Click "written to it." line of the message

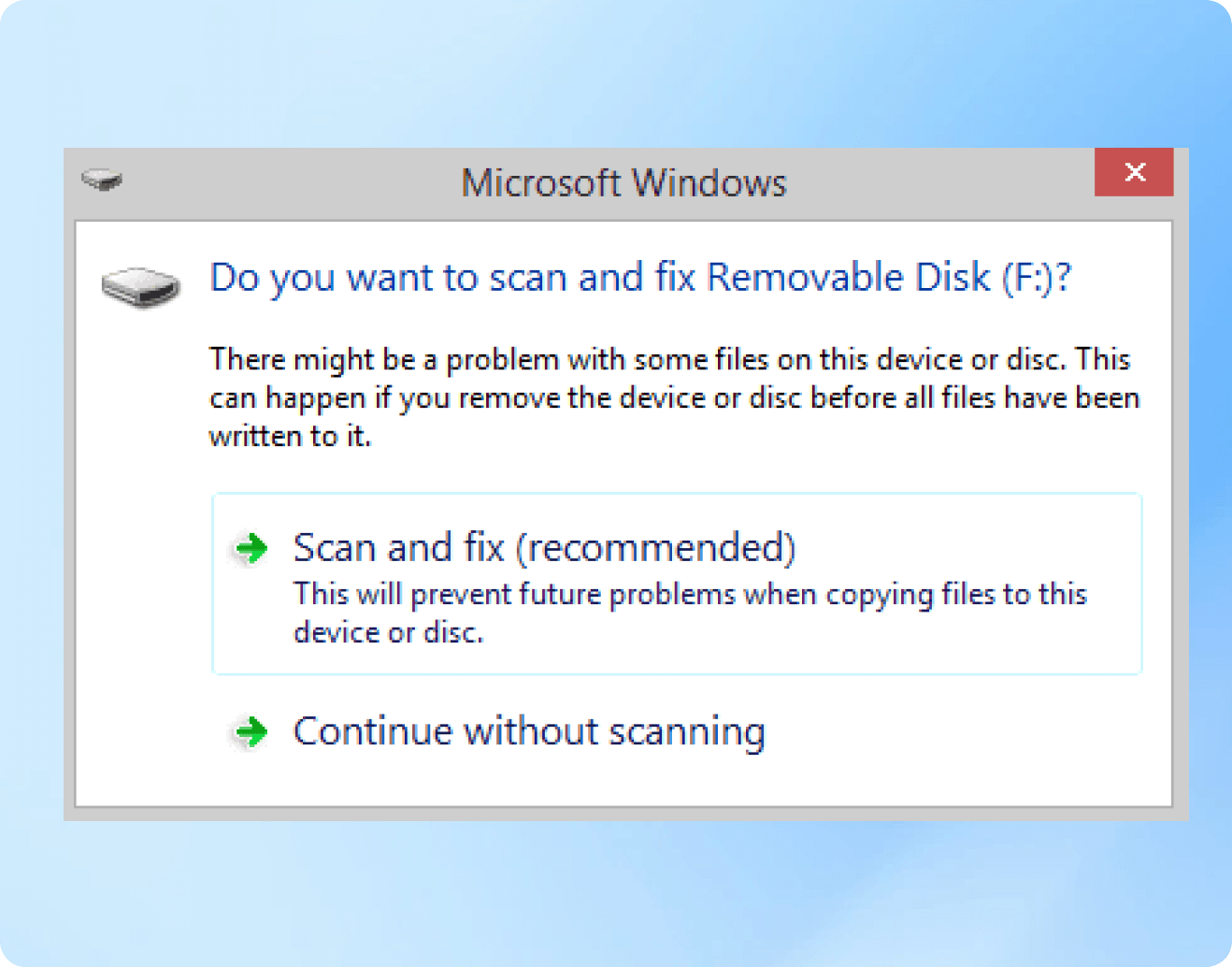(x=290, y=437)
